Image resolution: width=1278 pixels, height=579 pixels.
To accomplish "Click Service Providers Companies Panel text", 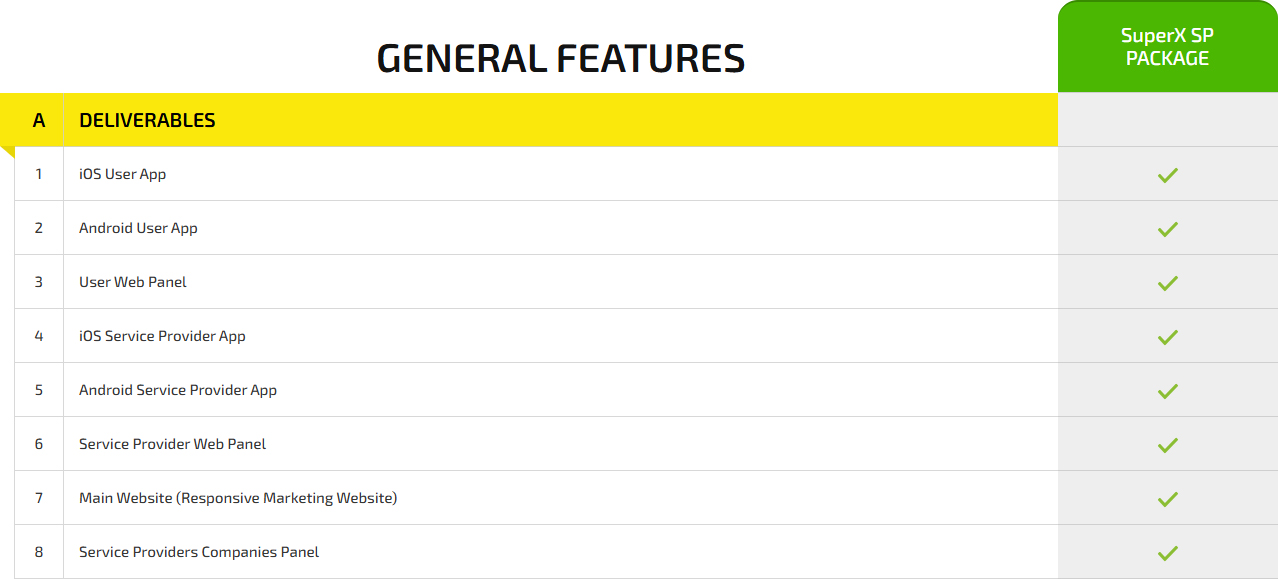I will [x=199, y=552].
